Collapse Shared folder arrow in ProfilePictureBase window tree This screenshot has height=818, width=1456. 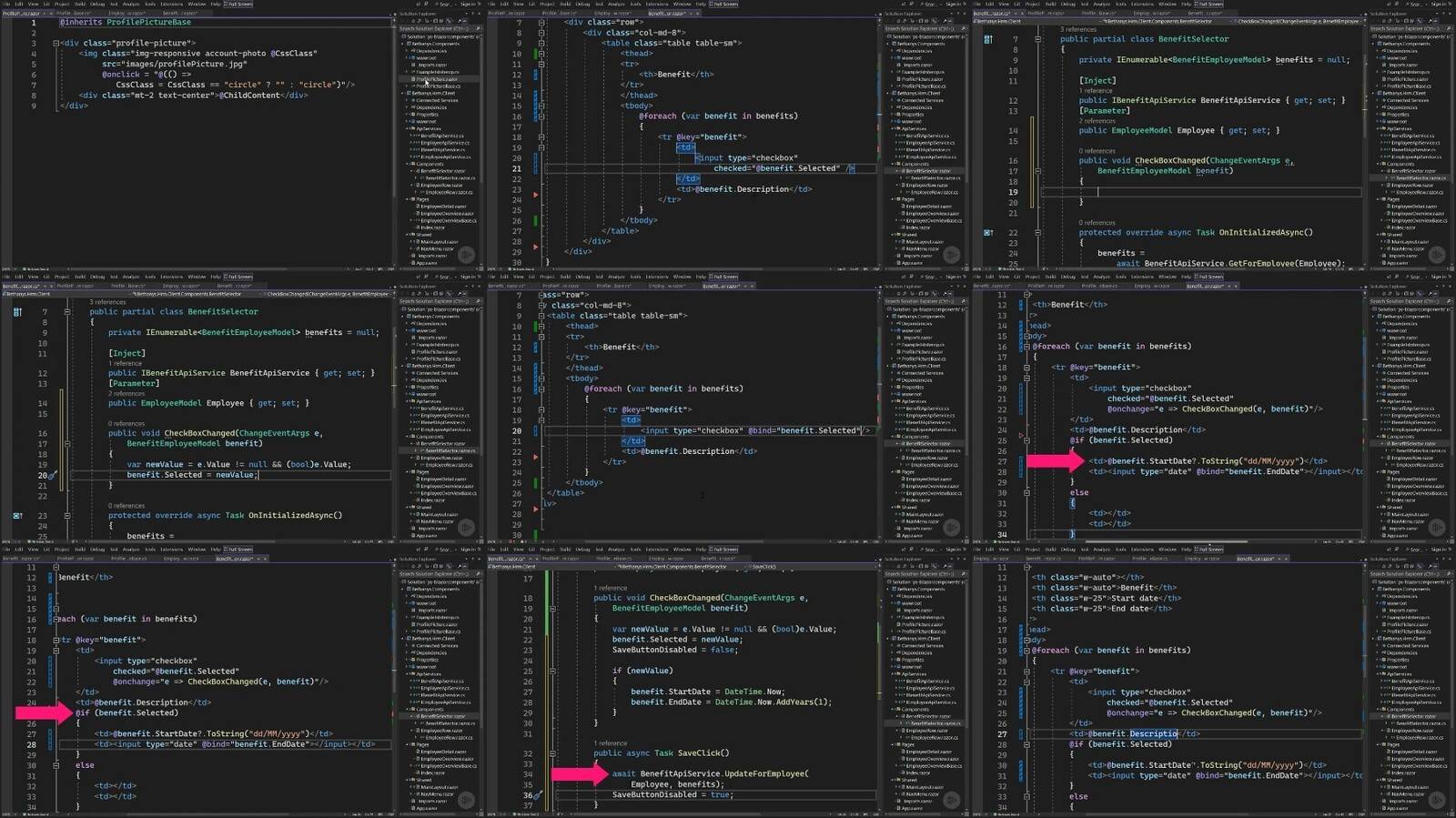pos(407,235)
